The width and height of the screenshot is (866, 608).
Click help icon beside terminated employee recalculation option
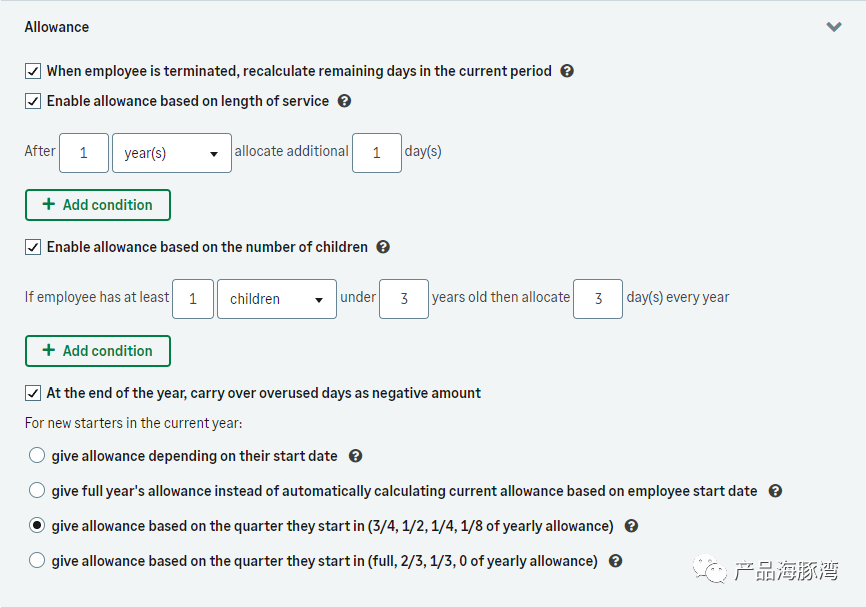point(567,71)
